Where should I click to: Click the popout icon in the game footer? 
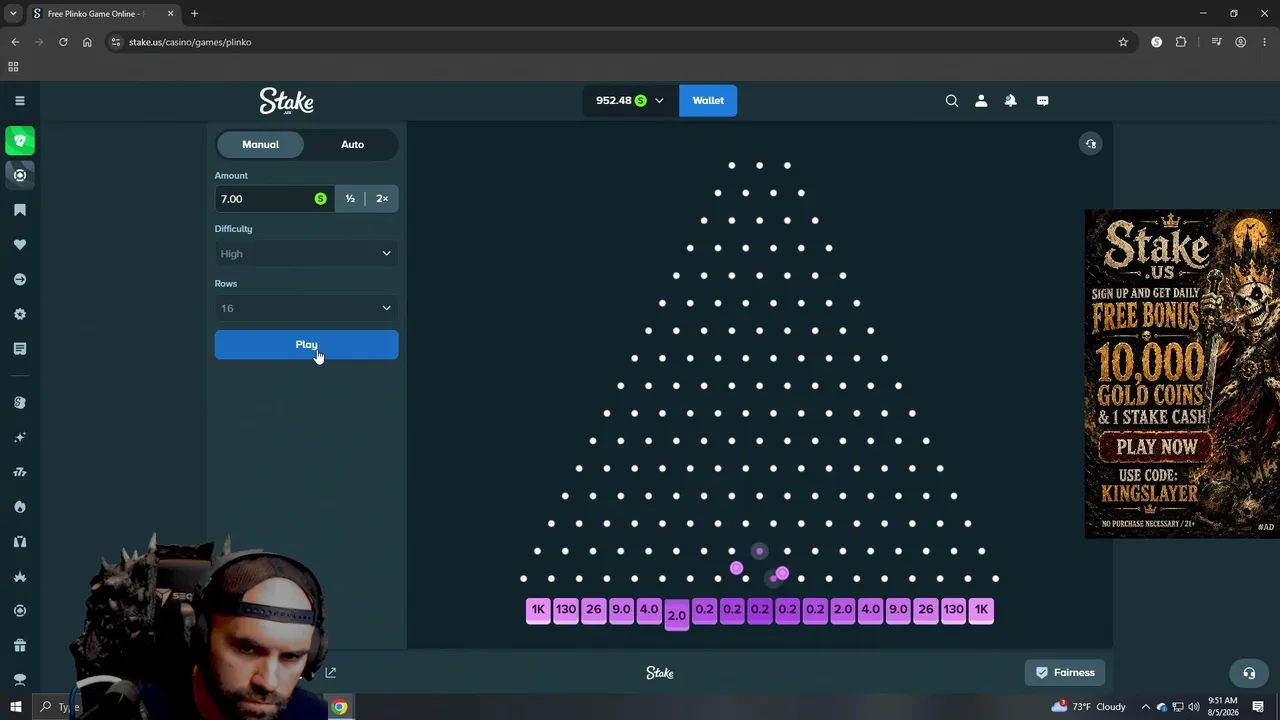330,673
